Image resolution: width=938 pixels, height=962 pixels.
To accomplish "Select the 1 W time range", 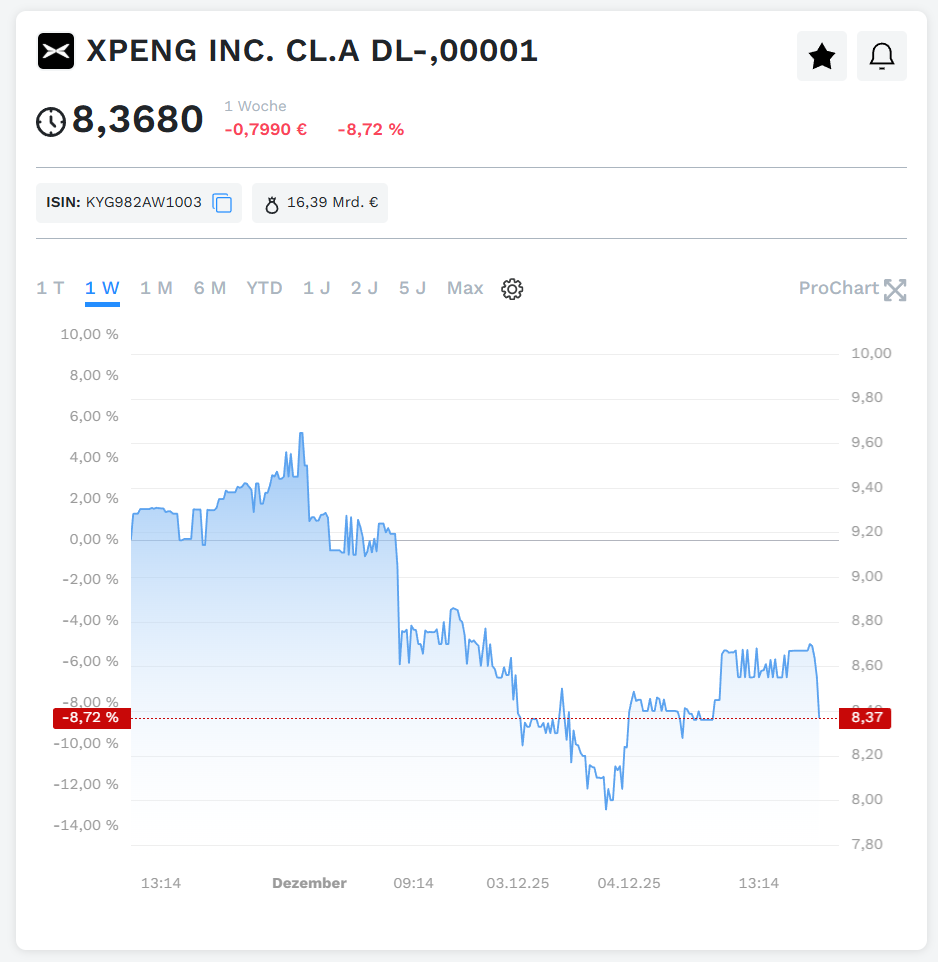I will [x=102, y=288].
